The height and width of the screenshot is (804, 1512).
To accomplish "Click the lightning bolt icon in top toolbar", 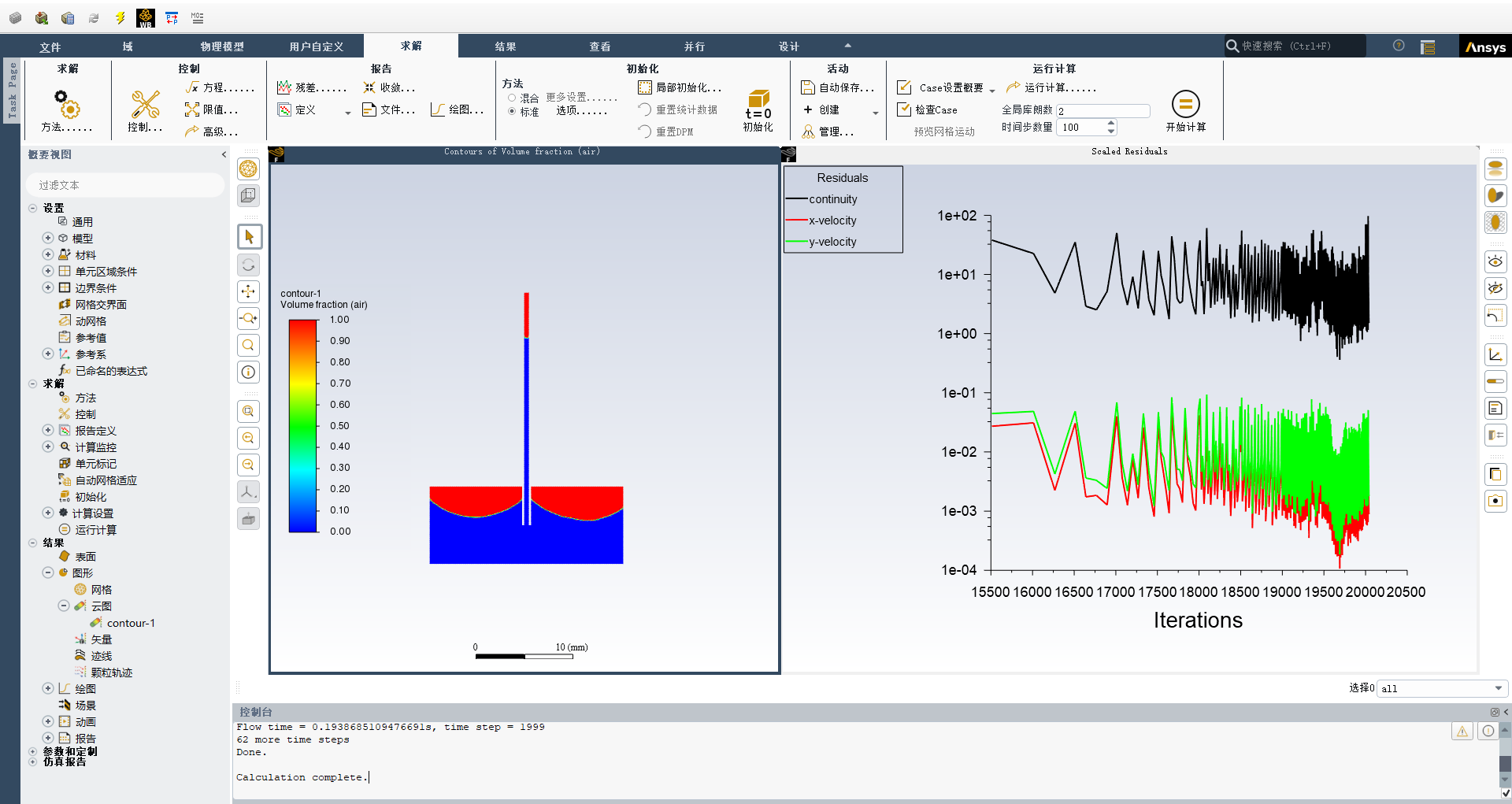I will [x=120, y=17].
